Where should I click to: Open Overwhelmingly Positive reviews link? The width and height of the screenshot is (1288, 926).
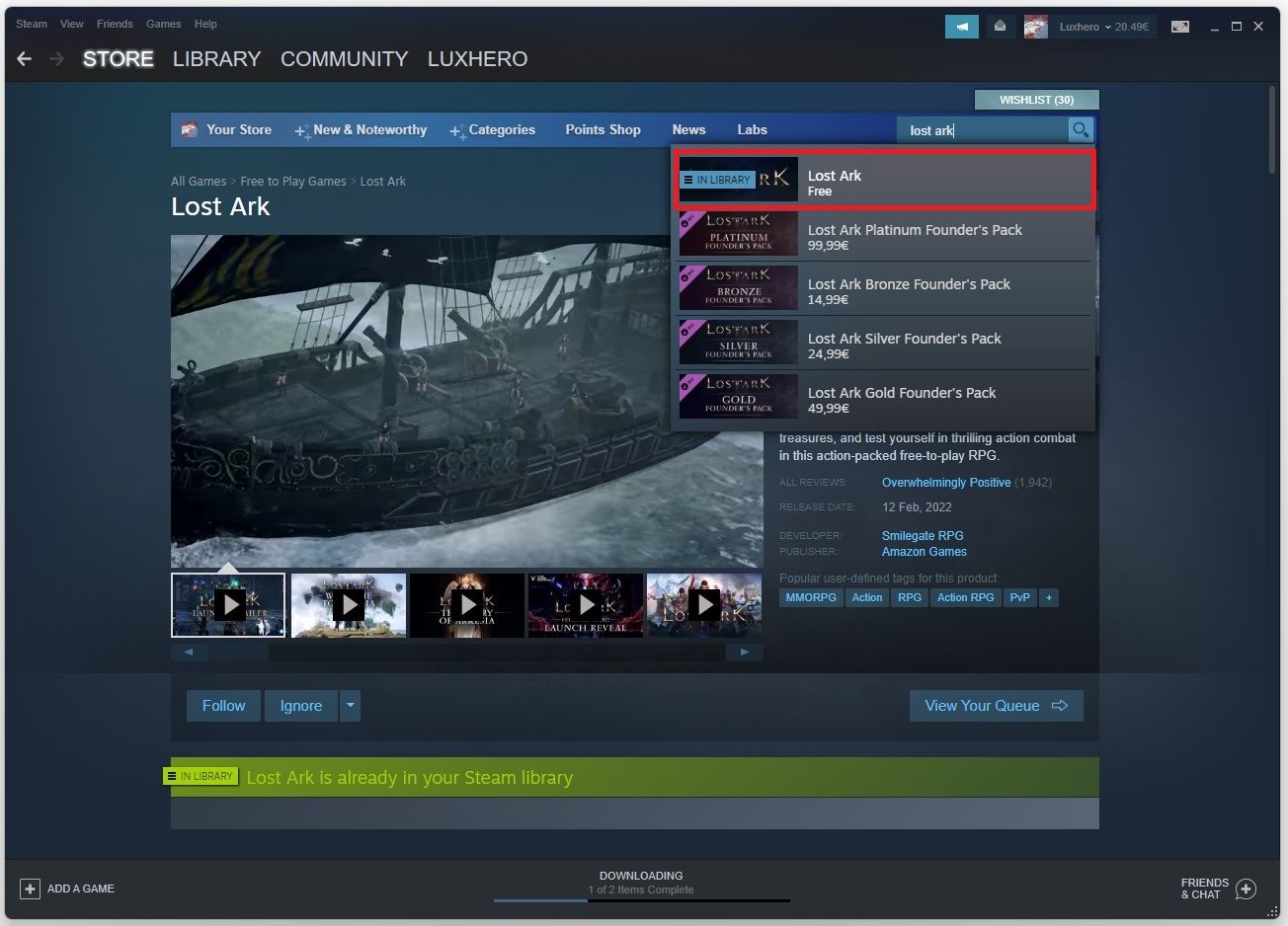pos(946,483)
